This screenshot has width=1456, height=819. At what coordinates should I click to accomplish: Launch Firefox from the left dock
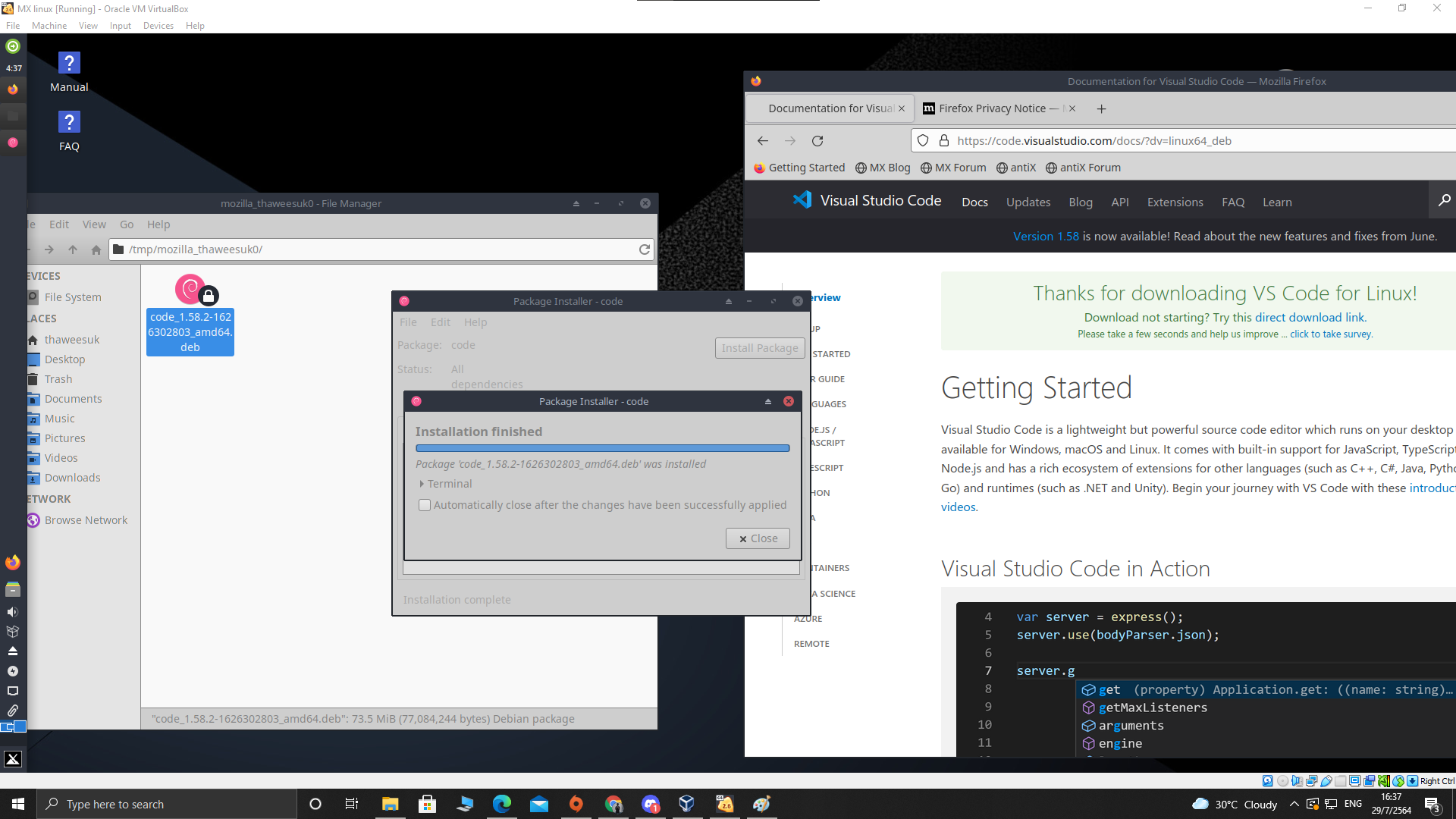click(13, 562)
